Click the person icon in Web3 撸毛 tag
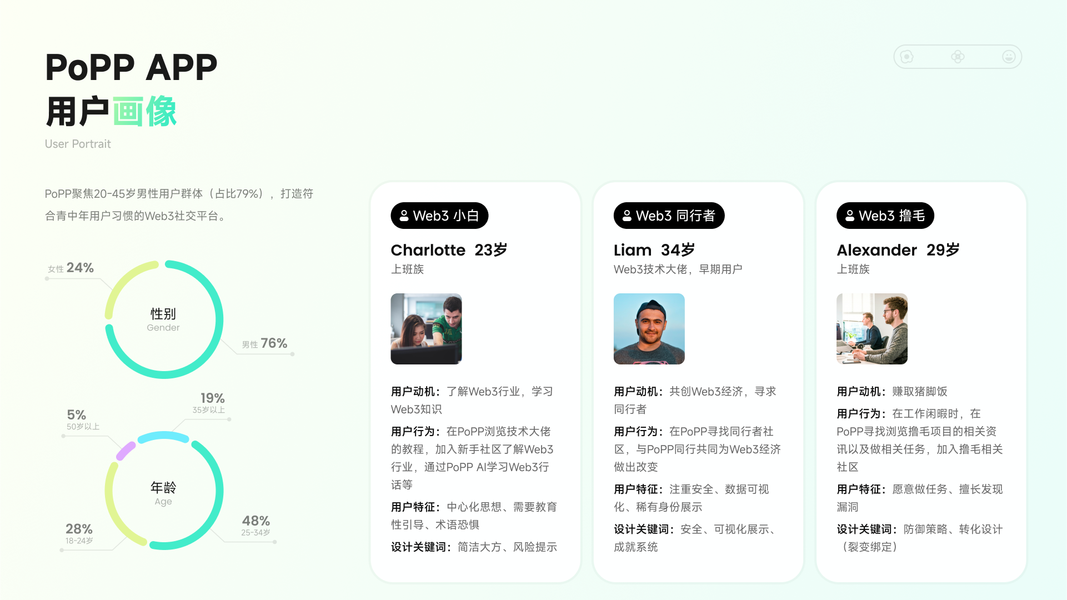Viewport: 1067px width, 600px height. pyautogui.click(x=849, y=216)
